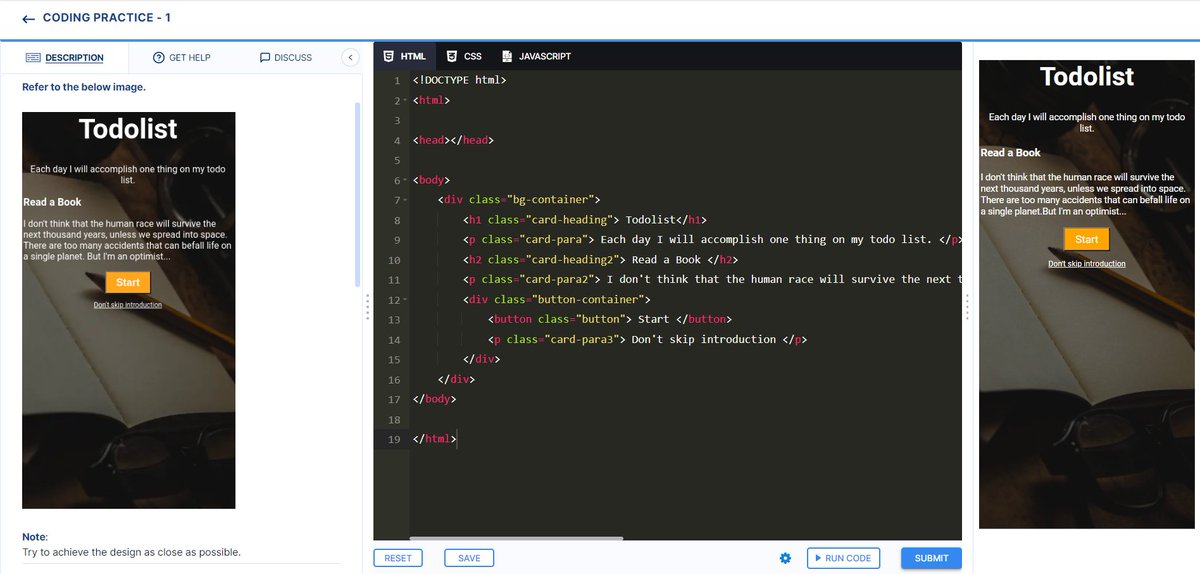Click the JavaScript file icon in the editor tab
Viewport: 1200px width, 574px height.
[507, 56]
